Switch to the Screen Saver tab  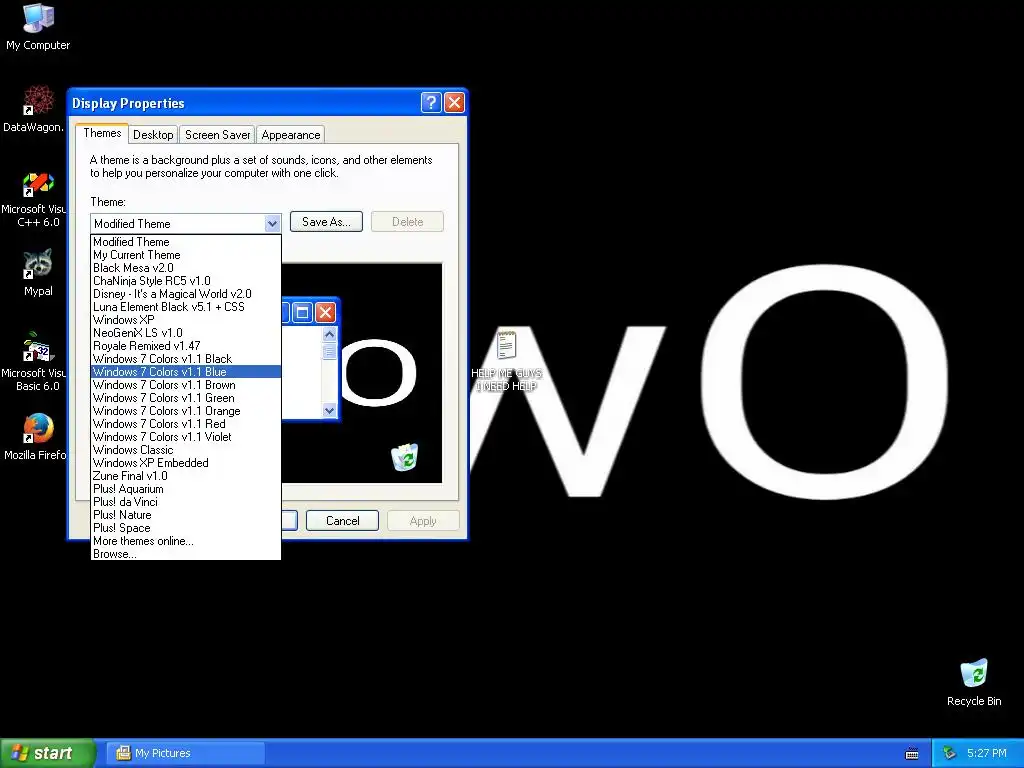(x=217, y=135)
